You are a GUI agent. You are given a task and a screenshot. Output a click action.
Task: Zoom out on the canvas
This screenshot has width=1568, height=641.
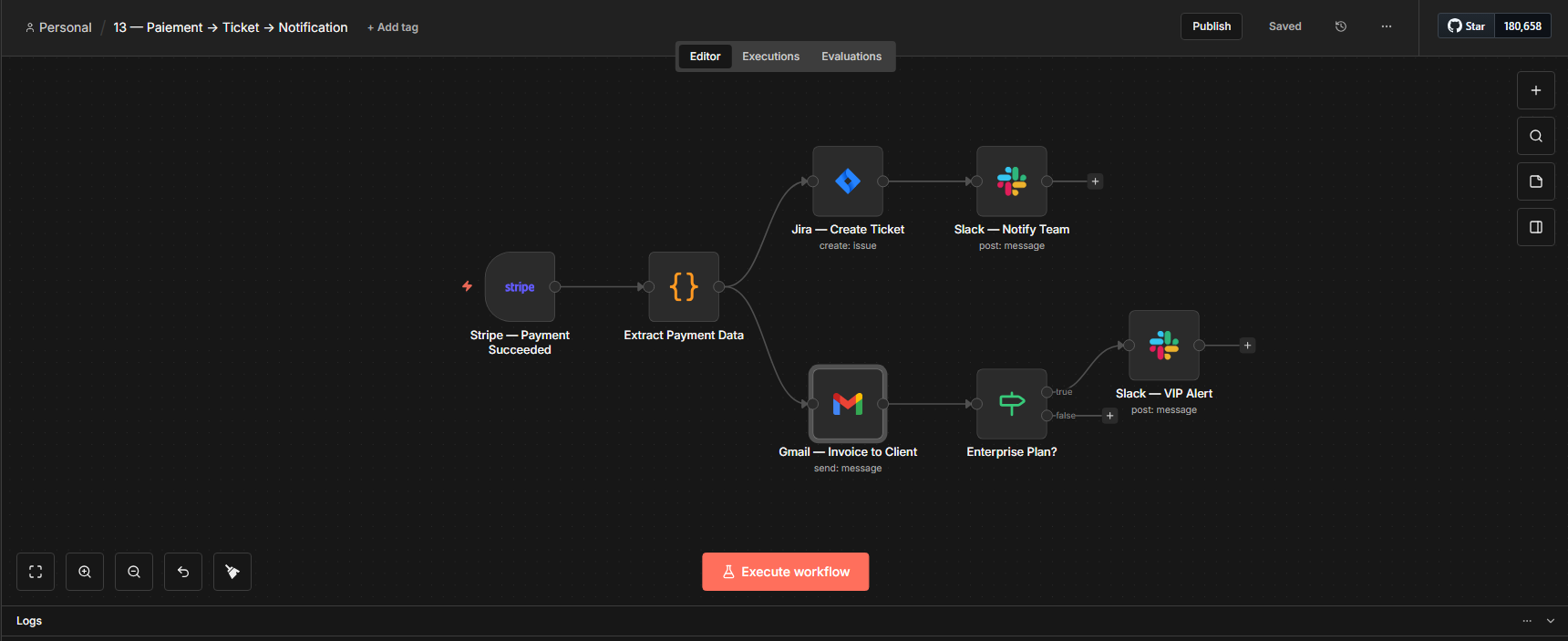(134, 572)
